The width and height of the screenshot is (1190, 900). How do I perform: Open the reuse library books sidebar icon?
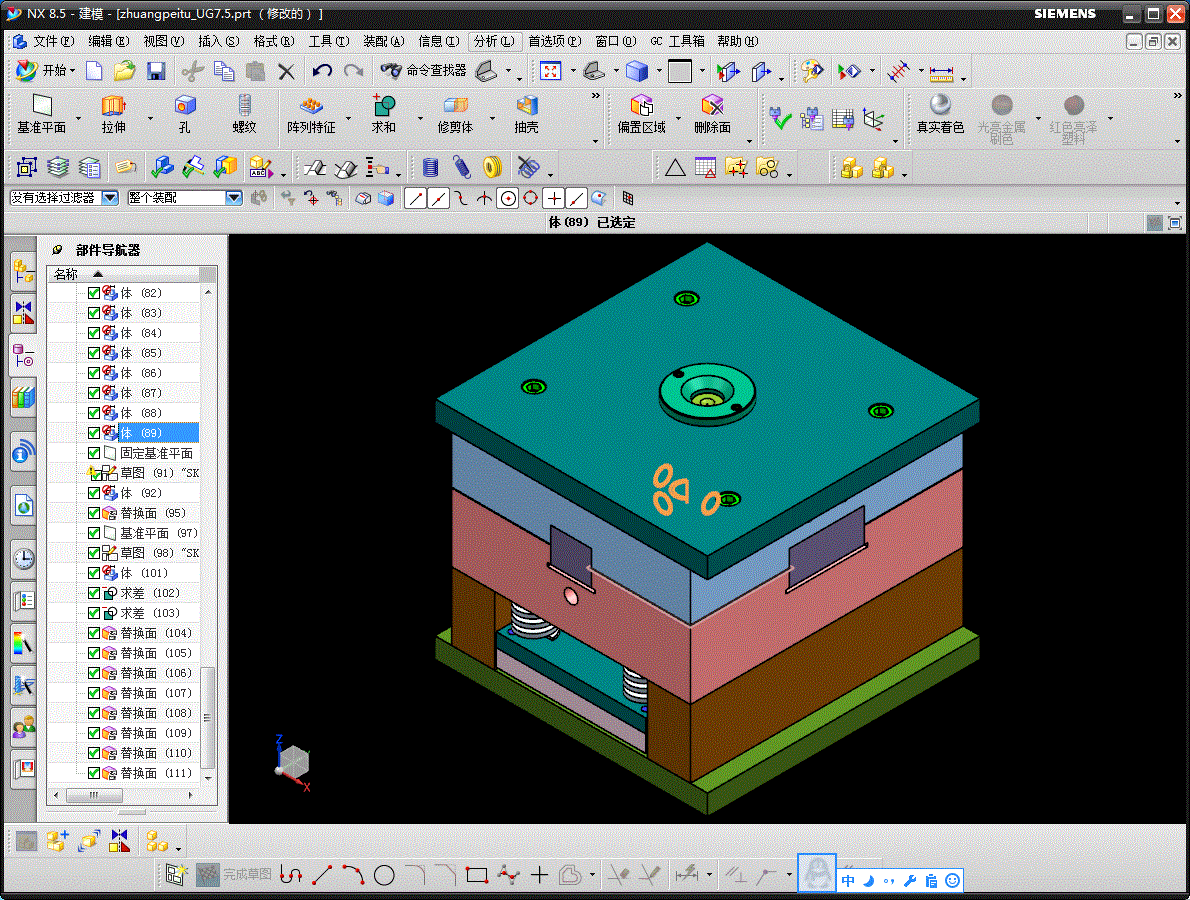24,397
